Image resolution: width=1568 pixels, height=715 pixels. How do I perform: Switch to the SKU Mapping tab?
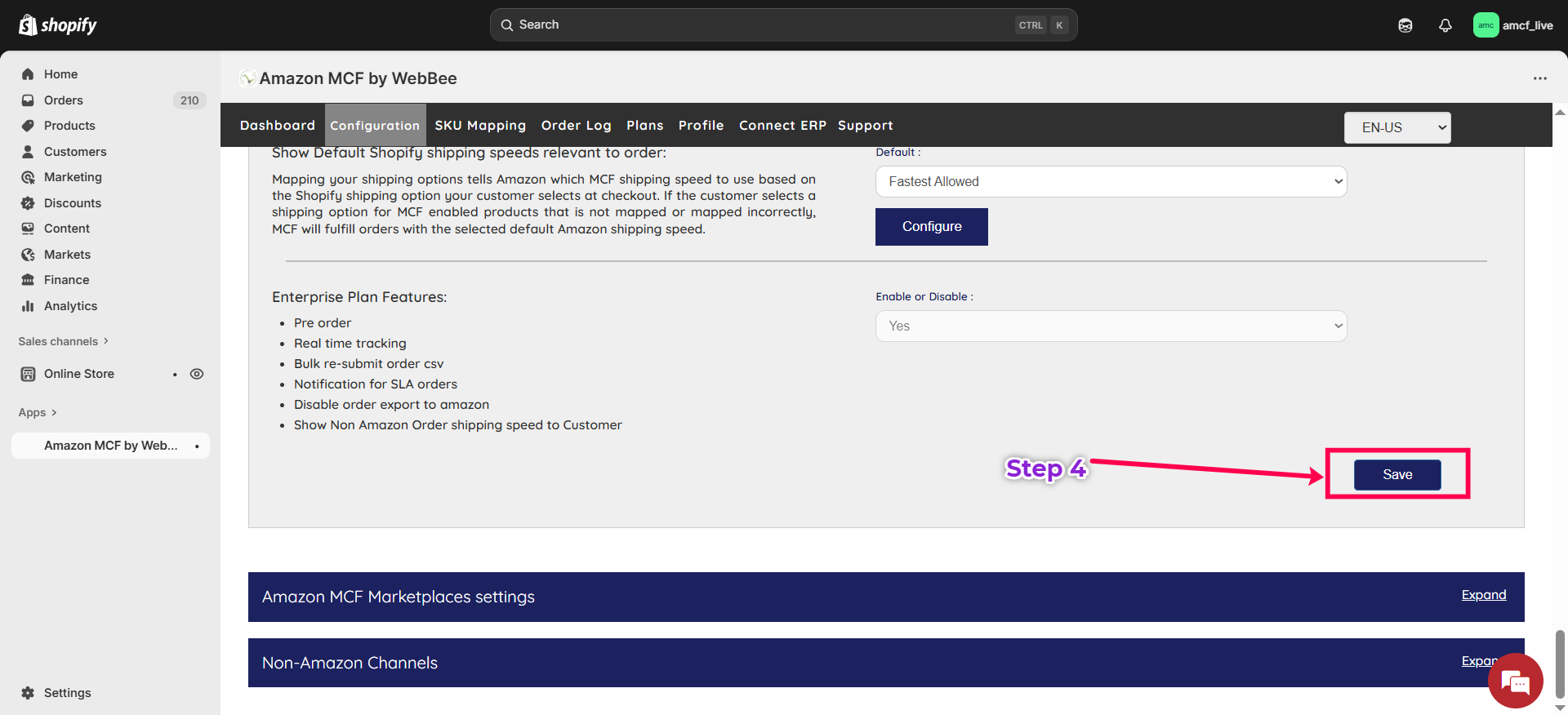480,126
